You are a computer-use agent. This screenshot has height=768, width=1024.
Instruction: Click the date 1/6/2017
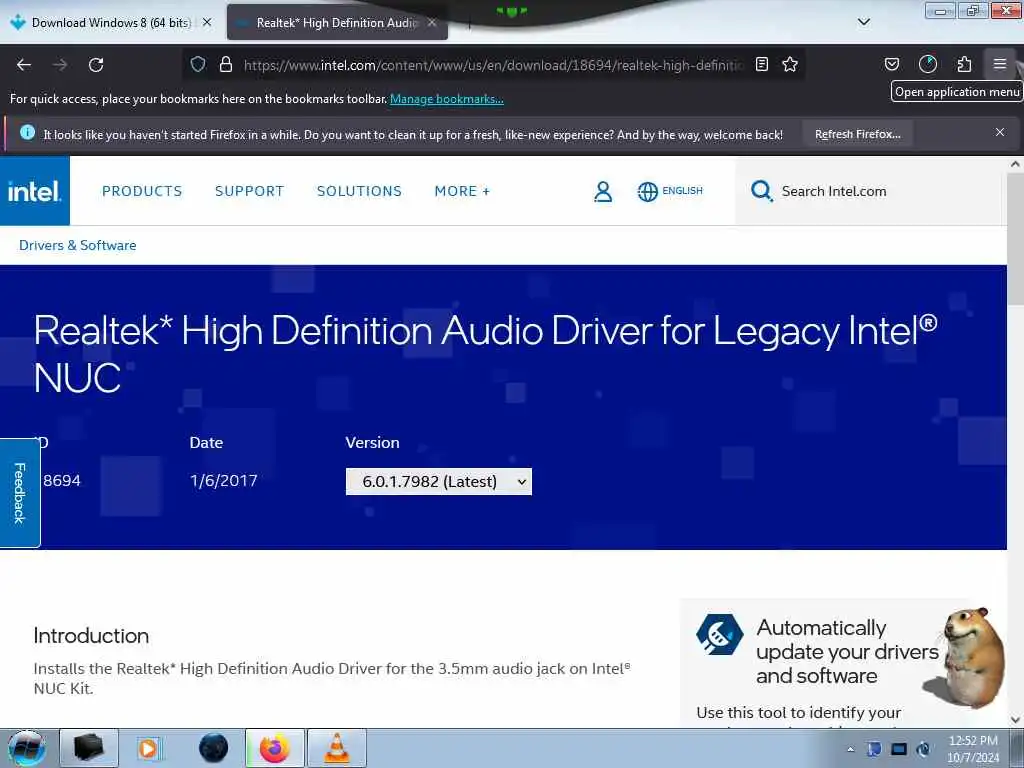(x=223, y=481)
